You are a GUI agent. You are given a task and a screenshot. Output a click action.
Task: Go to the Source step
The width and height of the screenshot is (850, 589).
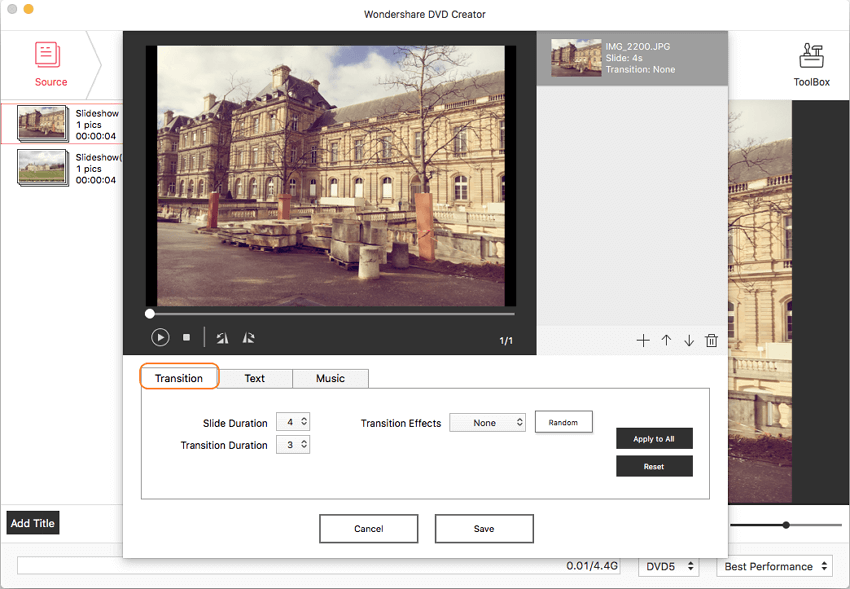[50, 64]
